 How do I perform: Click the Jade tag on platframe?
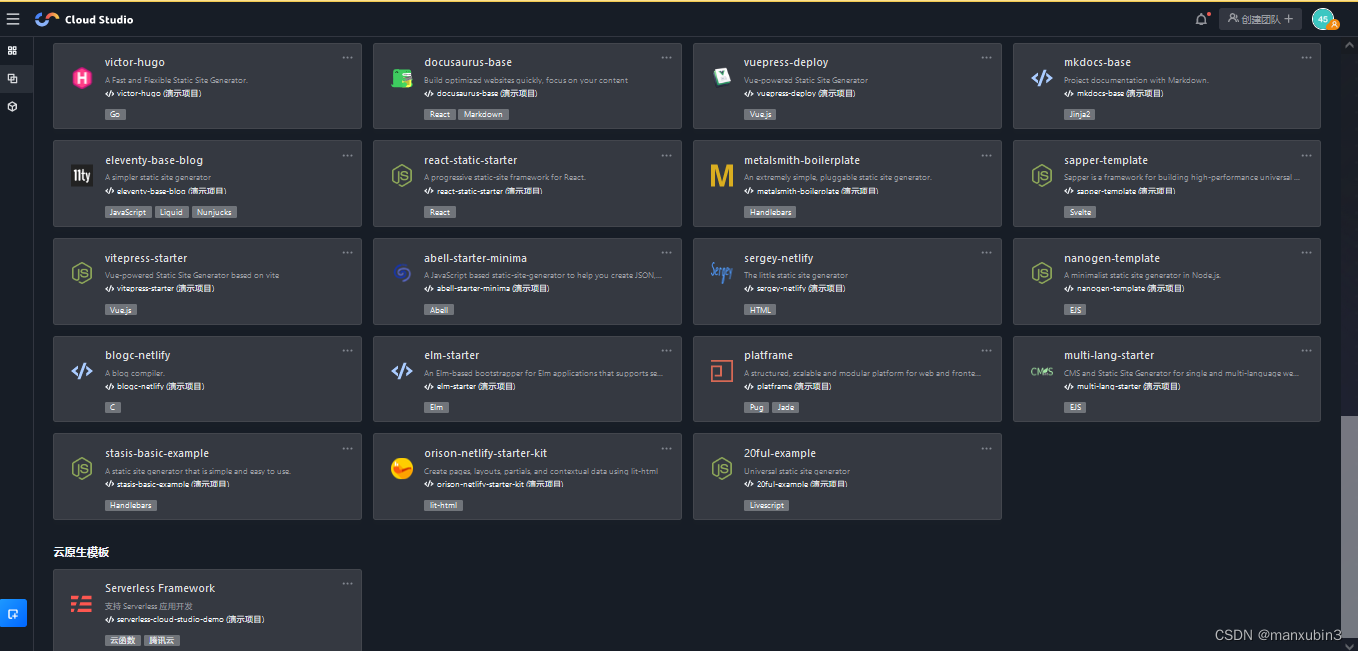pos(785,407)
